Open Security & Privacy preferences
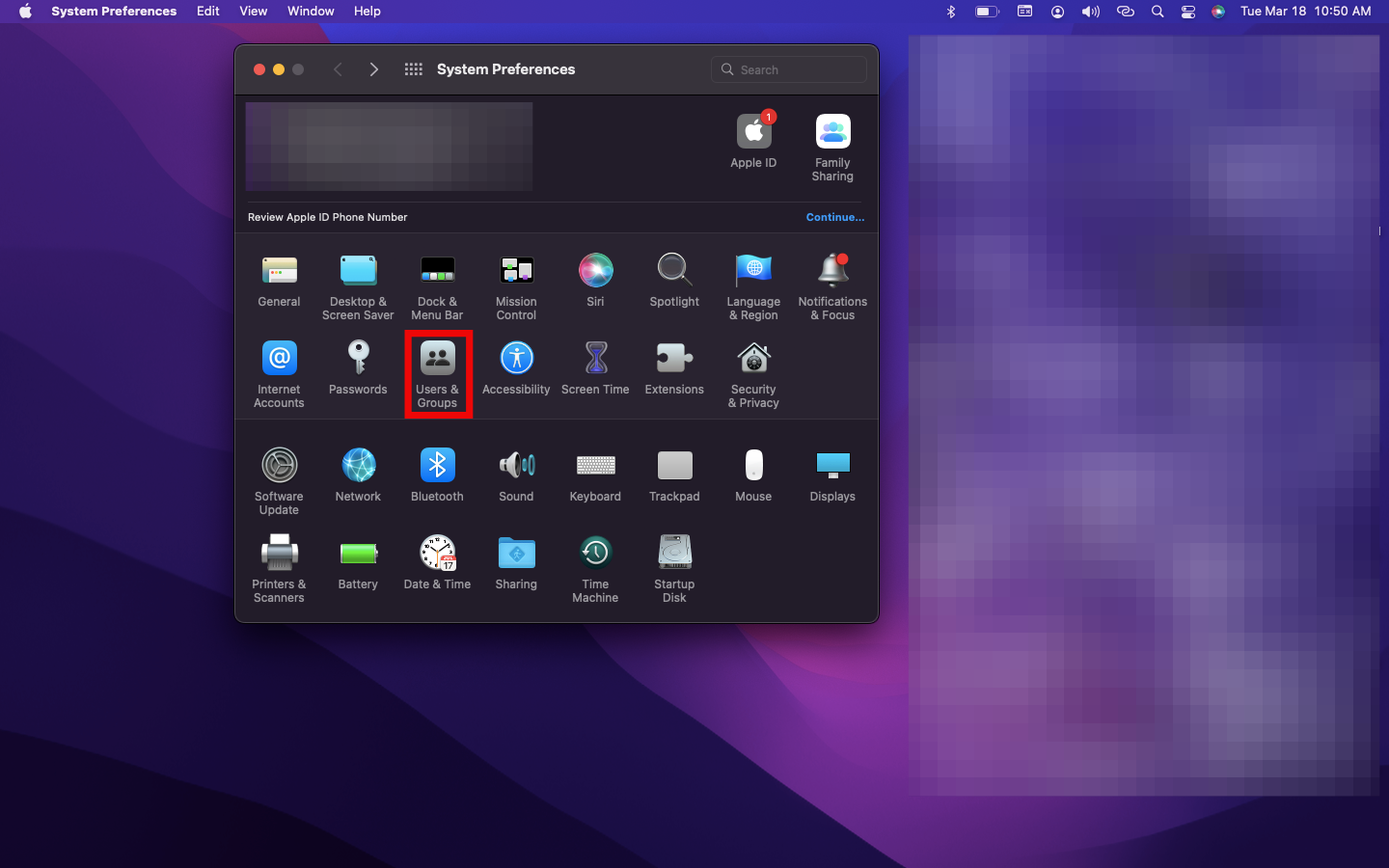The height and width of the screenshot is (868, 1389). 753,374
